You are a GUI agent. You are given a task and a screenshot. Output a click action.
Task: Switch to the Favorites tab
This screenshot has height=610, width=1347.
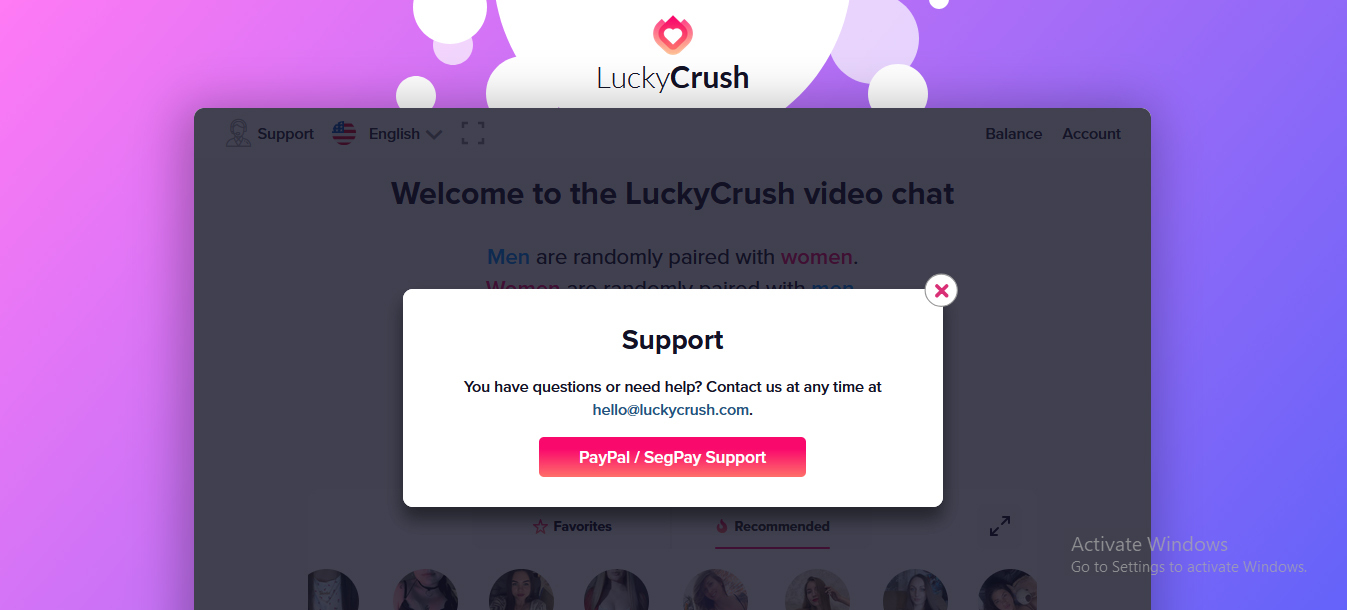pyautogui.click(x=572, y=526)
